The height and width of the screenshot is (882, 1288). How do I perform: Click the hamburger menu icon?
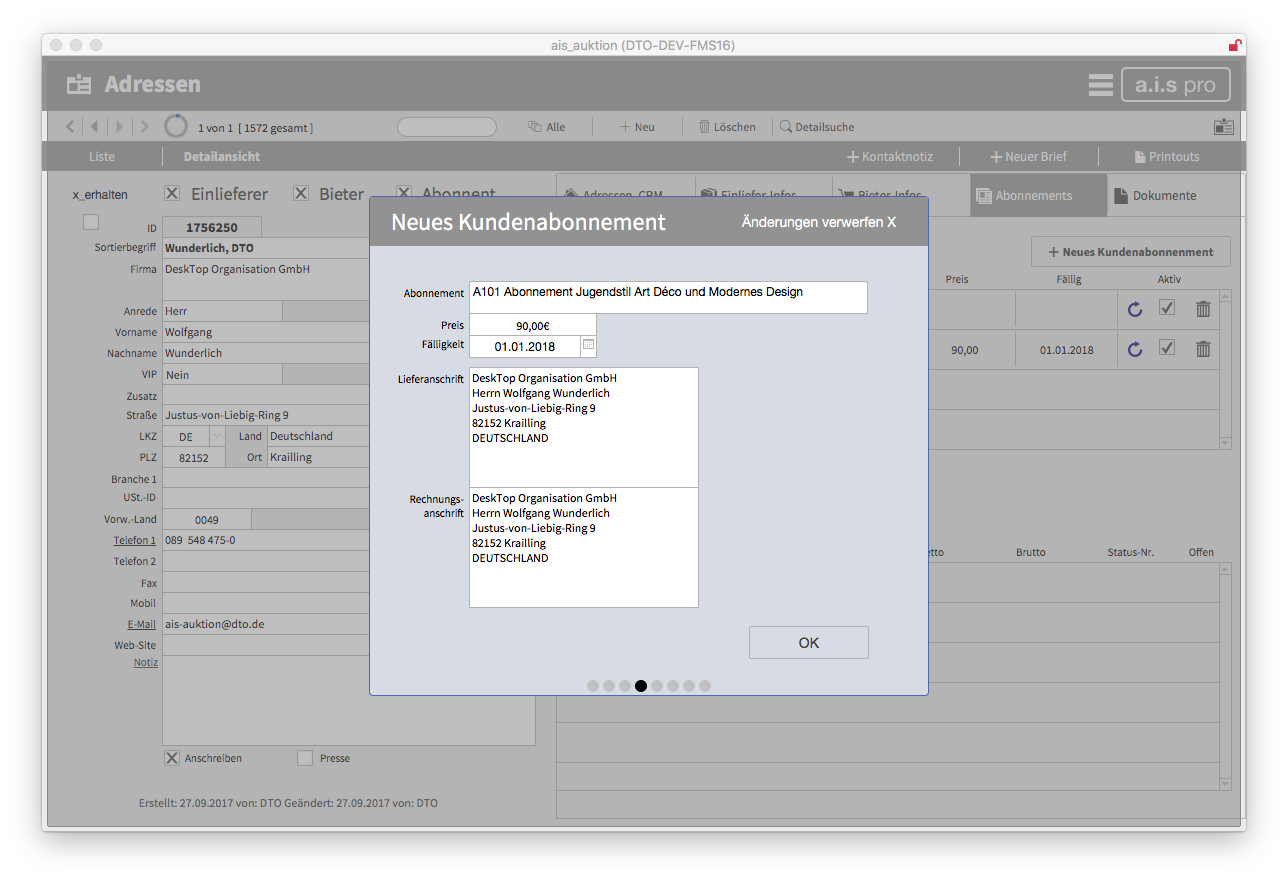[1100, 85]
